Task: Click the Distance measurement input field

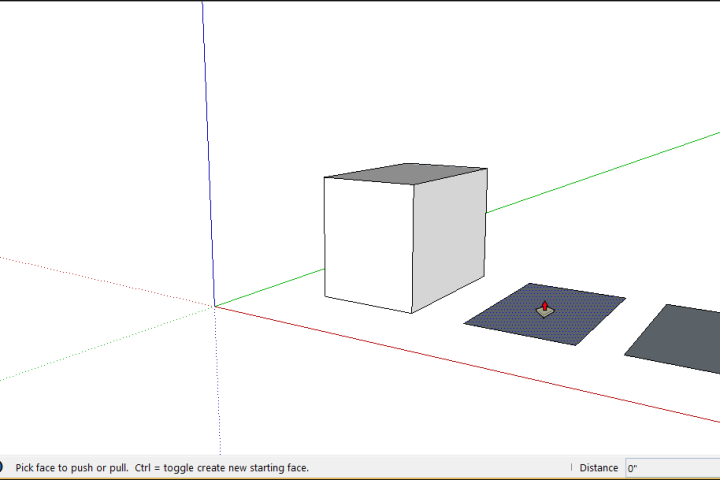Action: (x=673, y=468)
